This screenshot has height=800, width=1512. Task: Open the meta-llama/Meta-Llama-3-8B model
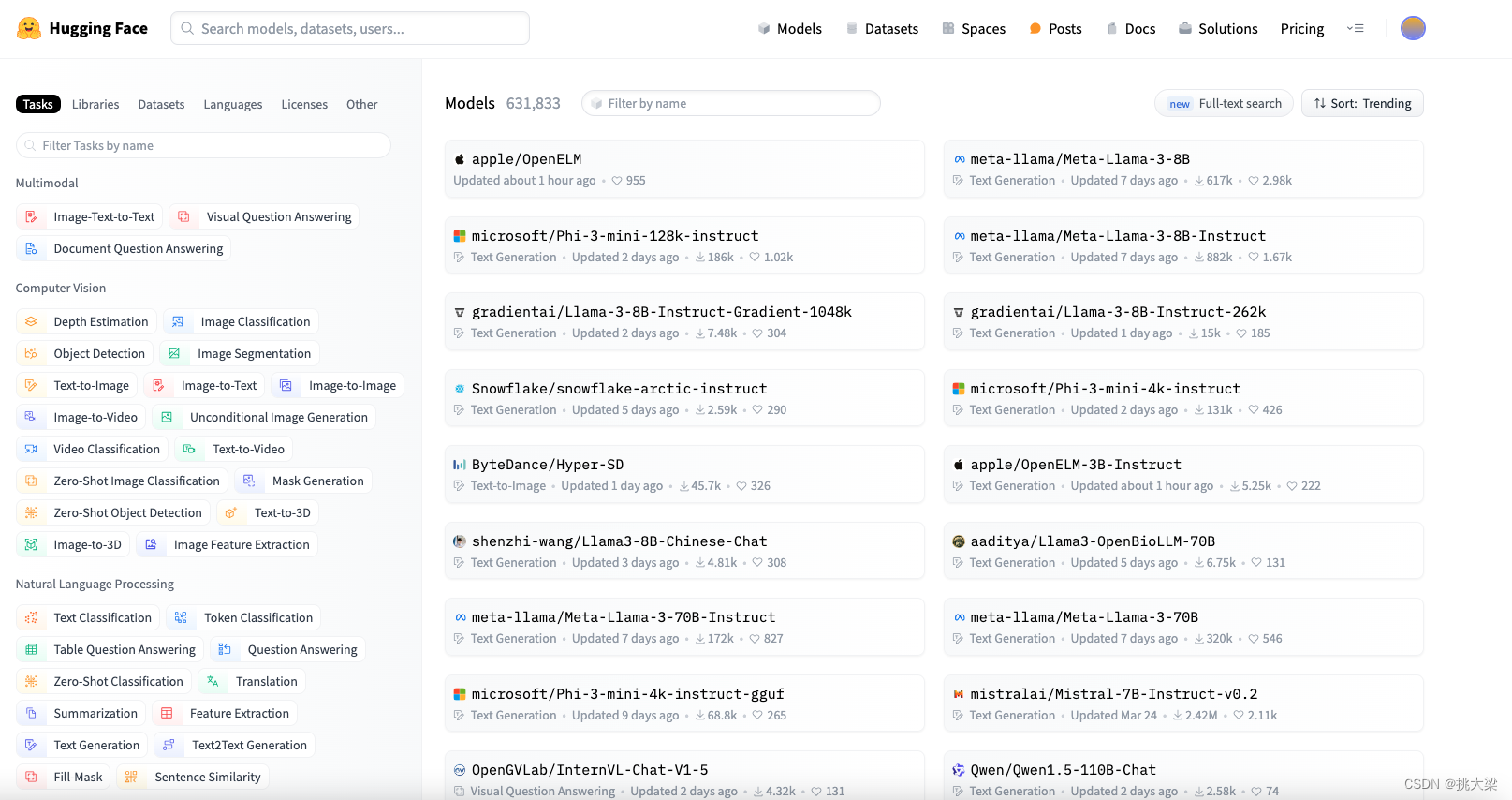[1183, 169]
